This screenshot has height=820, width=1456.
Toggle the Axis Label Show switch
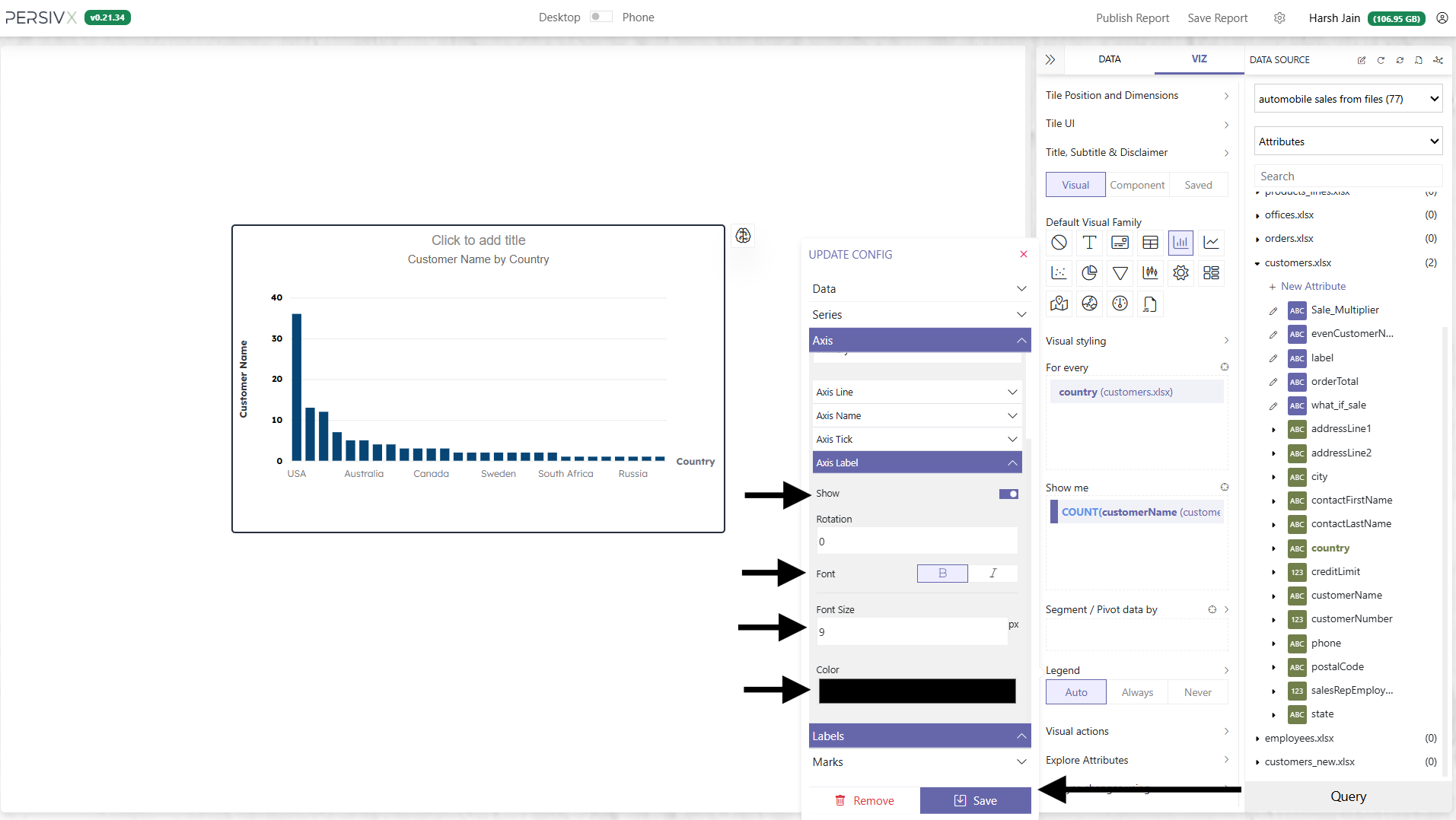pyautogui.click(x=1008, y=494)
